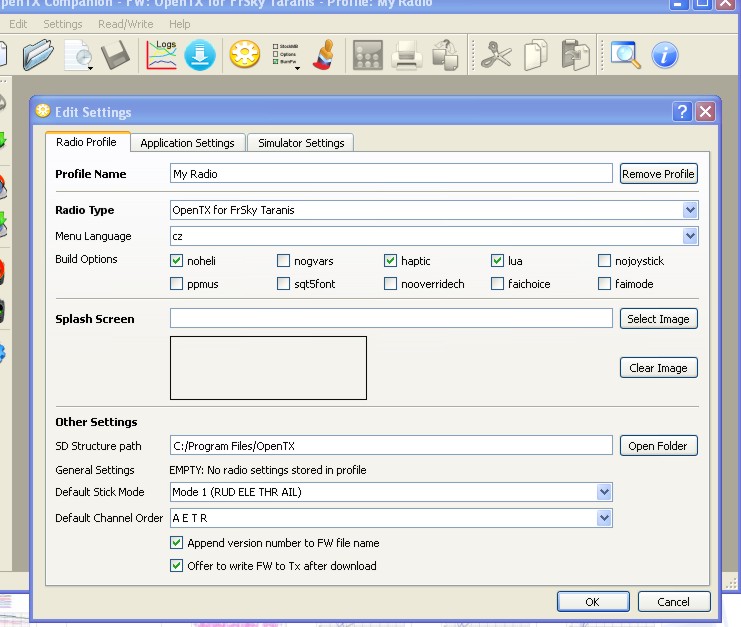
Task: Enable the nogvars build option
Action: pos(284,261)
